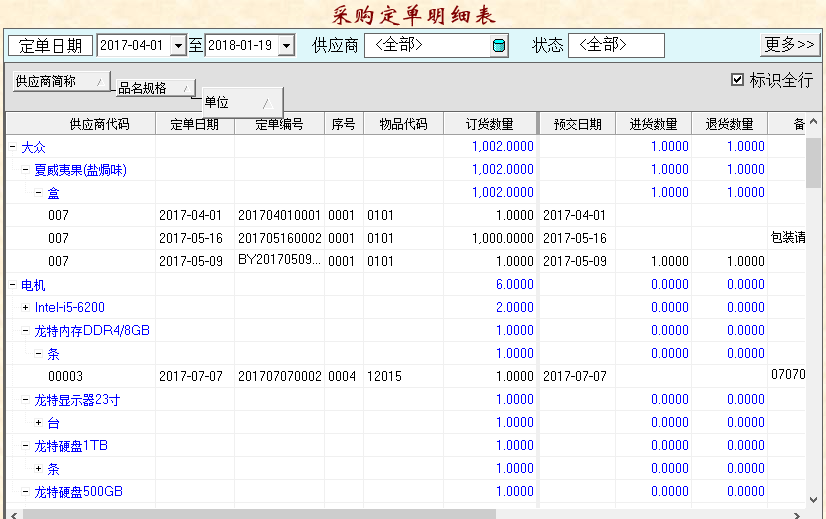Click the 大众 group label
Viewport: 826px width, 519px height.
(33, 147)
